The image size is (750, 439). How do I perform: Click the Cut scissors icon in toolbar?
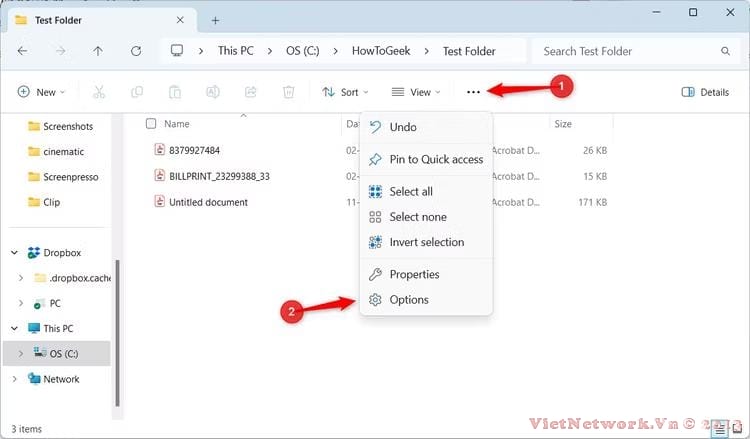(x=98, y=92)
